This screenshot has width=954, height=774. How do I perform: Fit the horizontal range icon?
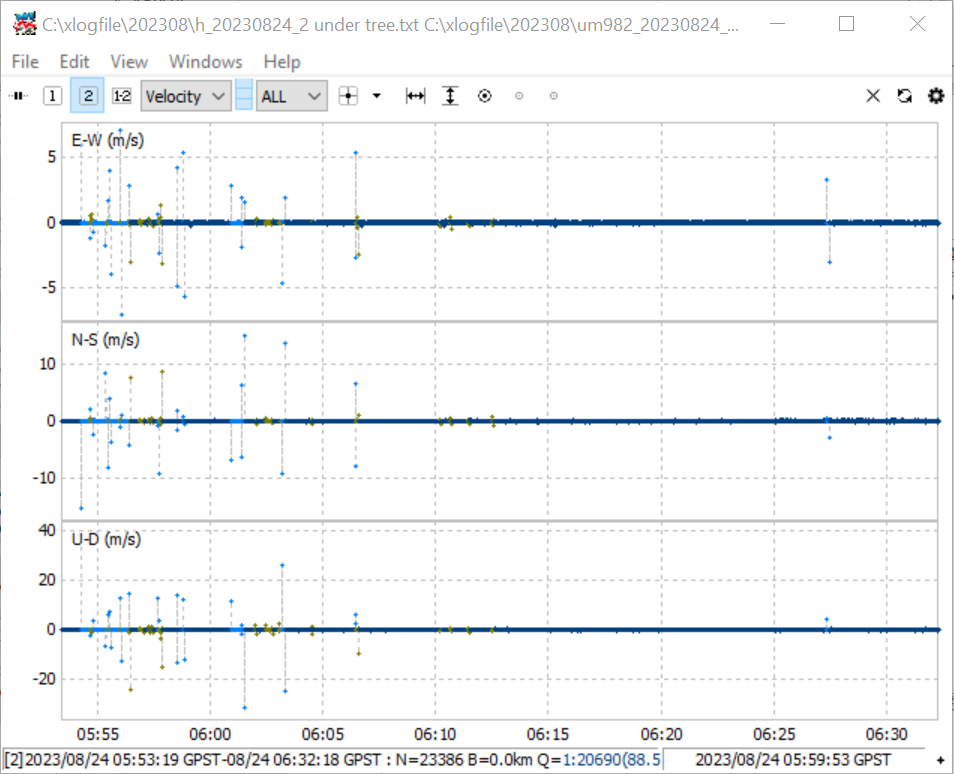[416, 96]
